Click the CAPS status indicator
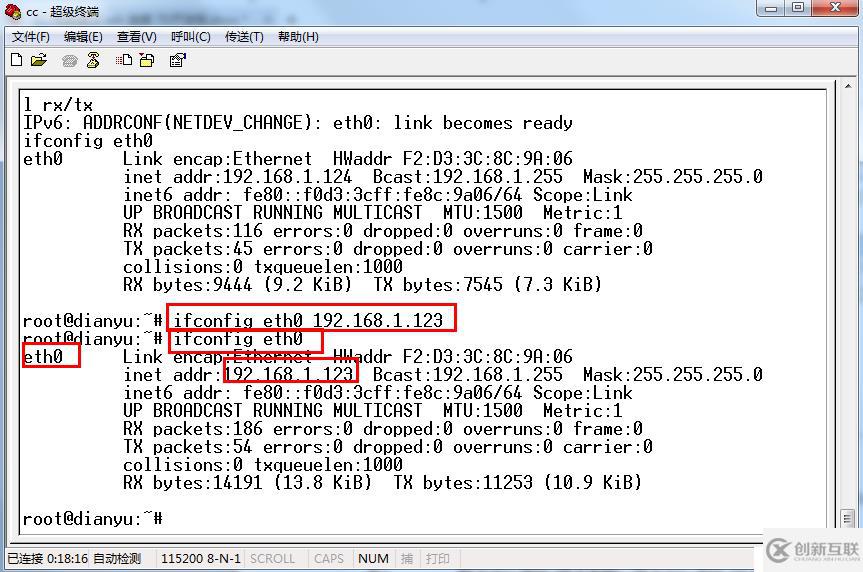 [x=329, y=559]
